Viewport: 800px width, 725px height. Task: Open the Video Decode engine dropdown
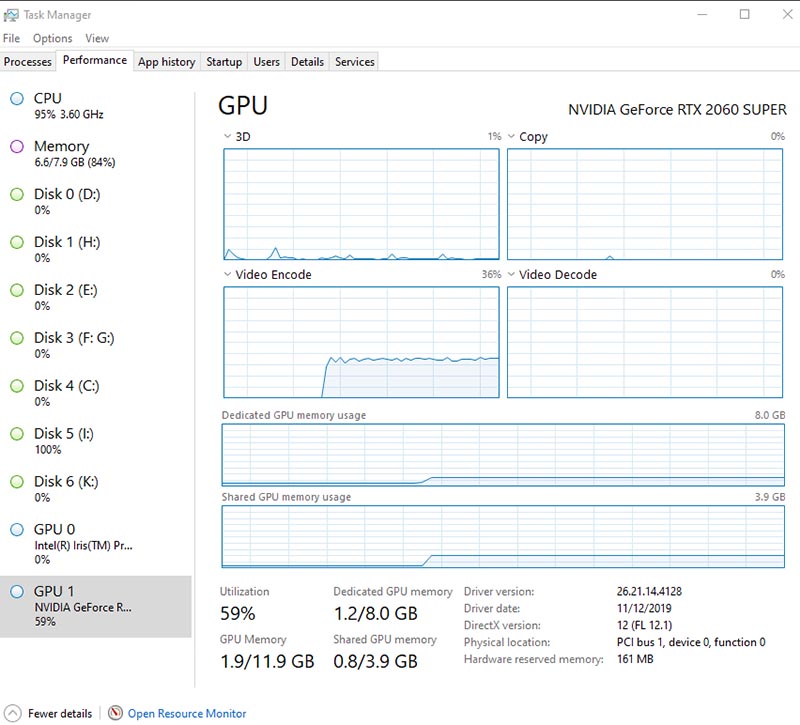click(511, 275)
